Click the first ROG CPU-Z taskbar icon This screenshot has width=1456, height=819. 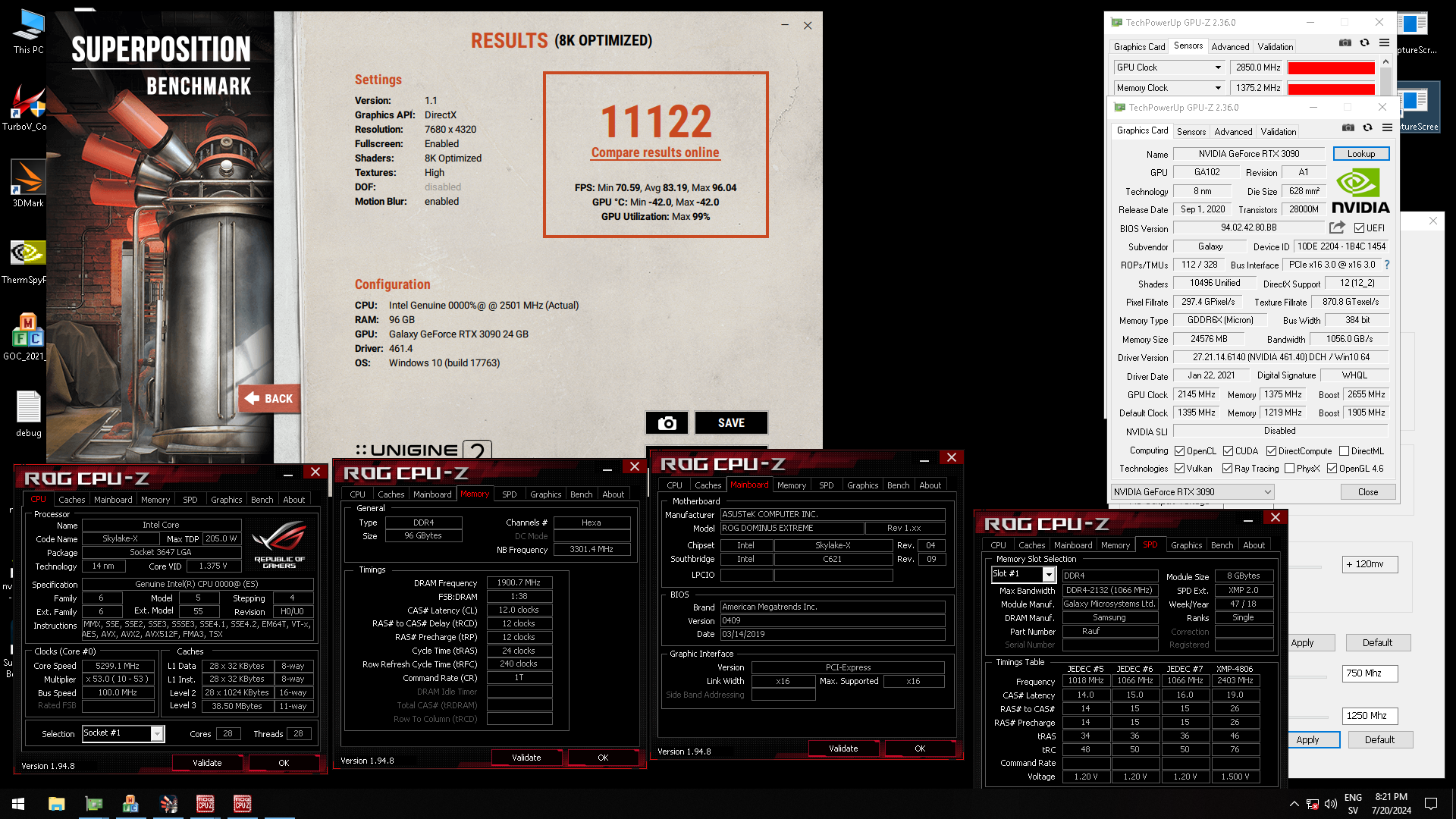(205, 804)
